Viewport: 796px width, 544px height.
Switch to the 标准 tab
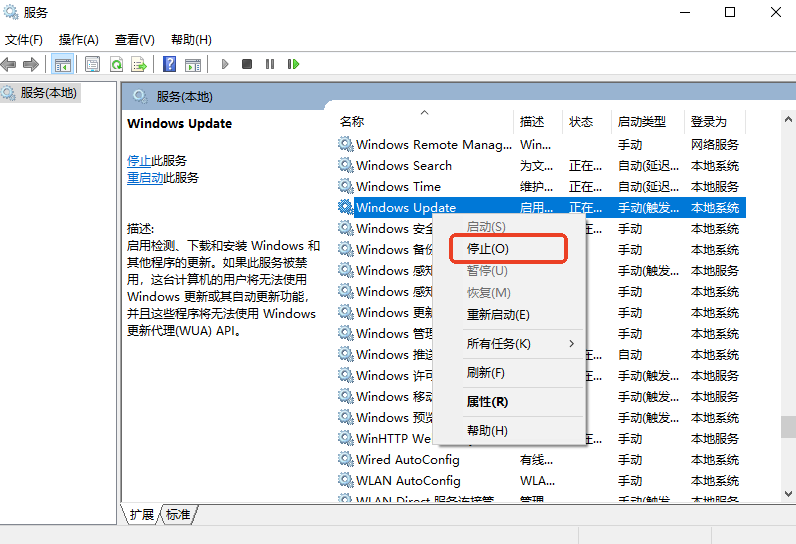pos(178,514)
